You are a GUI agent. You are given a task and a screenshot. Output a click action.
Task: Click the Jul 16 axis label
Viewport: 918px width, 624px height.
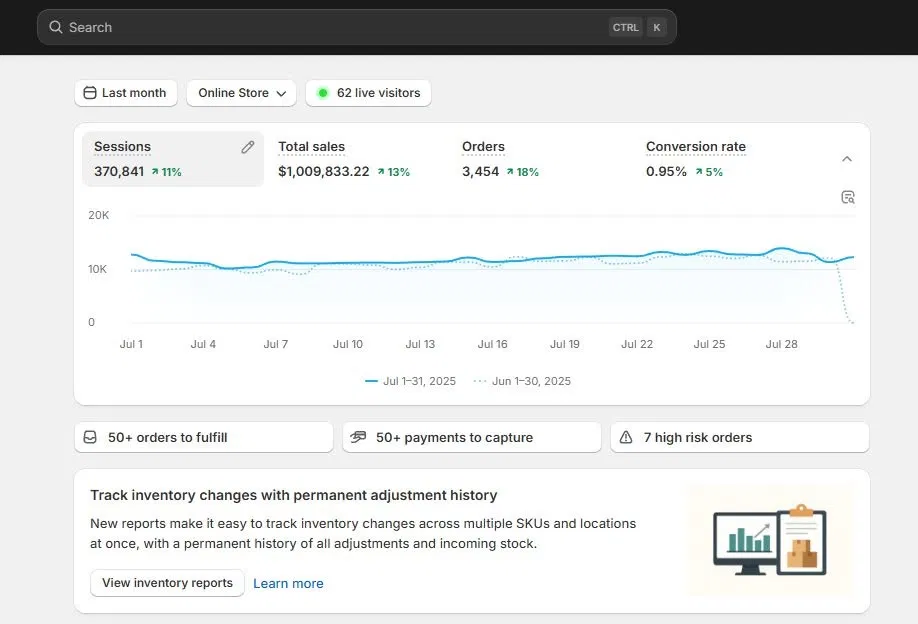492,344
